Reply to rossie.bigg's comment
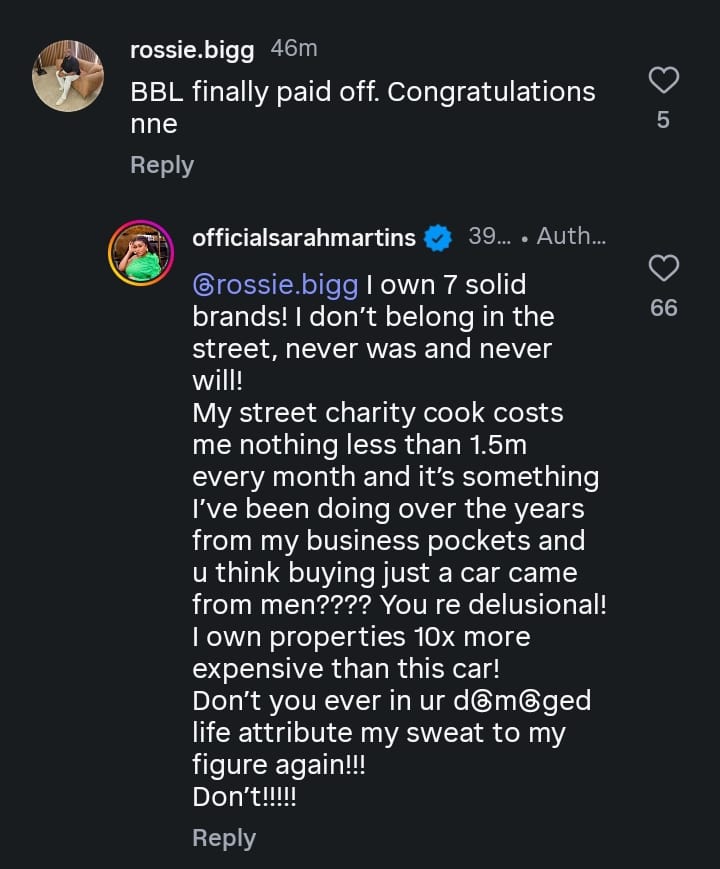The width and height of the screenshot is (720, 869). (161, 165)
